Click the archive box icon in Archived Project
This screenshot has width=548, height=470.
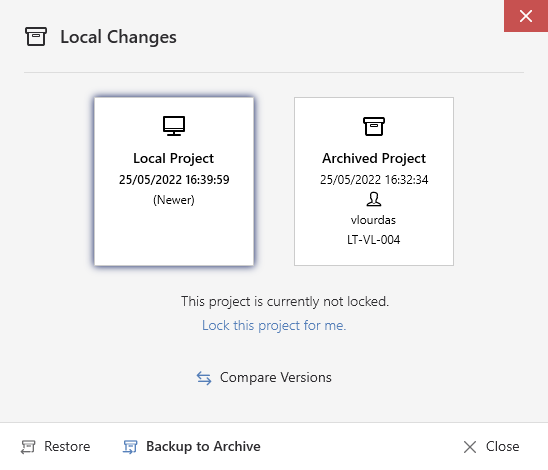coord(374,126)
